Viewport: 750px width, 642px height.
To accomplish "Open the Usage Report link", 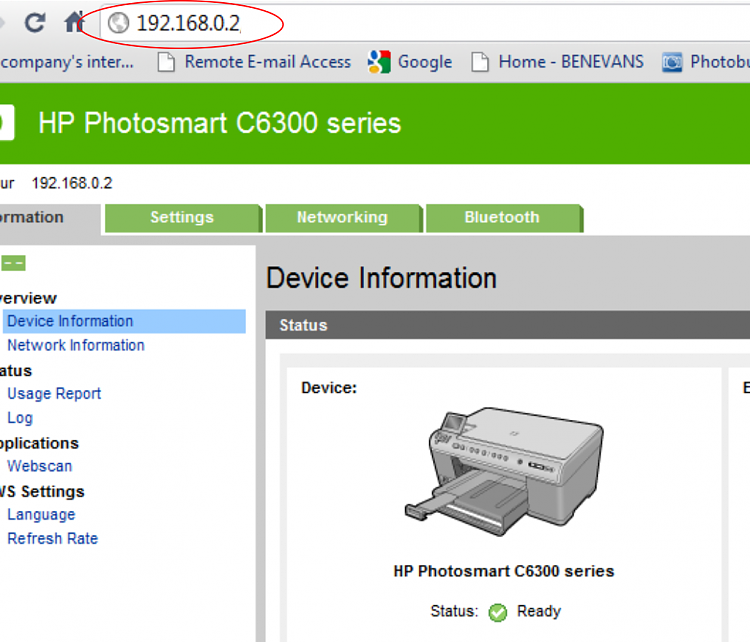I will click(x=54, y=394).
